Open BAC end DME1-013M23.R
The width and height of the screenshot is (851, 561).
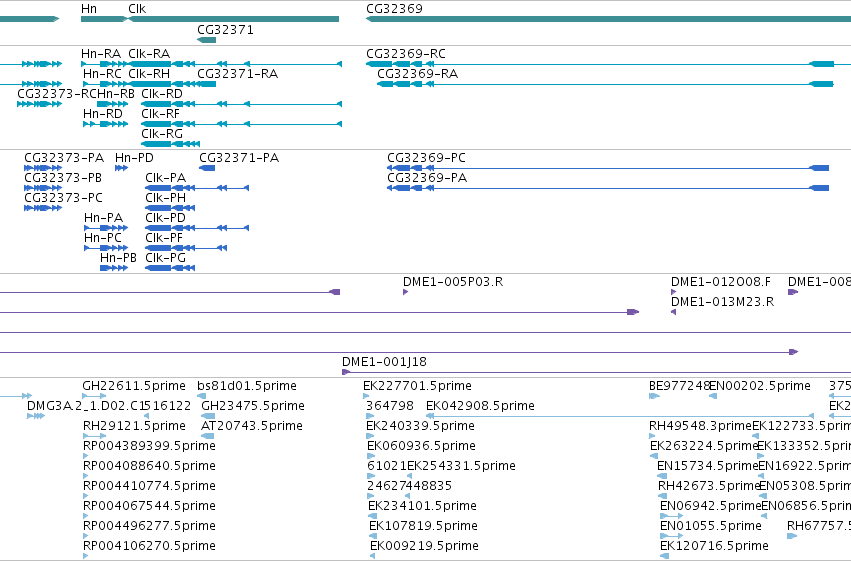click(722, 302)
